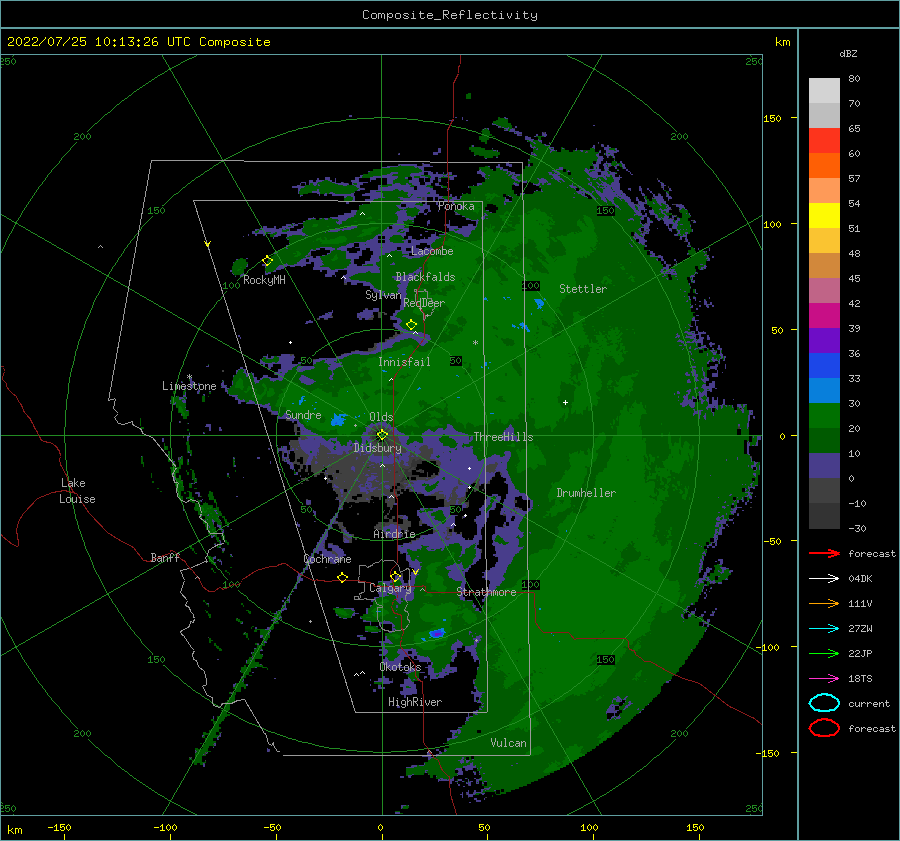
Task: Click the Innisfail label
Action: (404, 362)
